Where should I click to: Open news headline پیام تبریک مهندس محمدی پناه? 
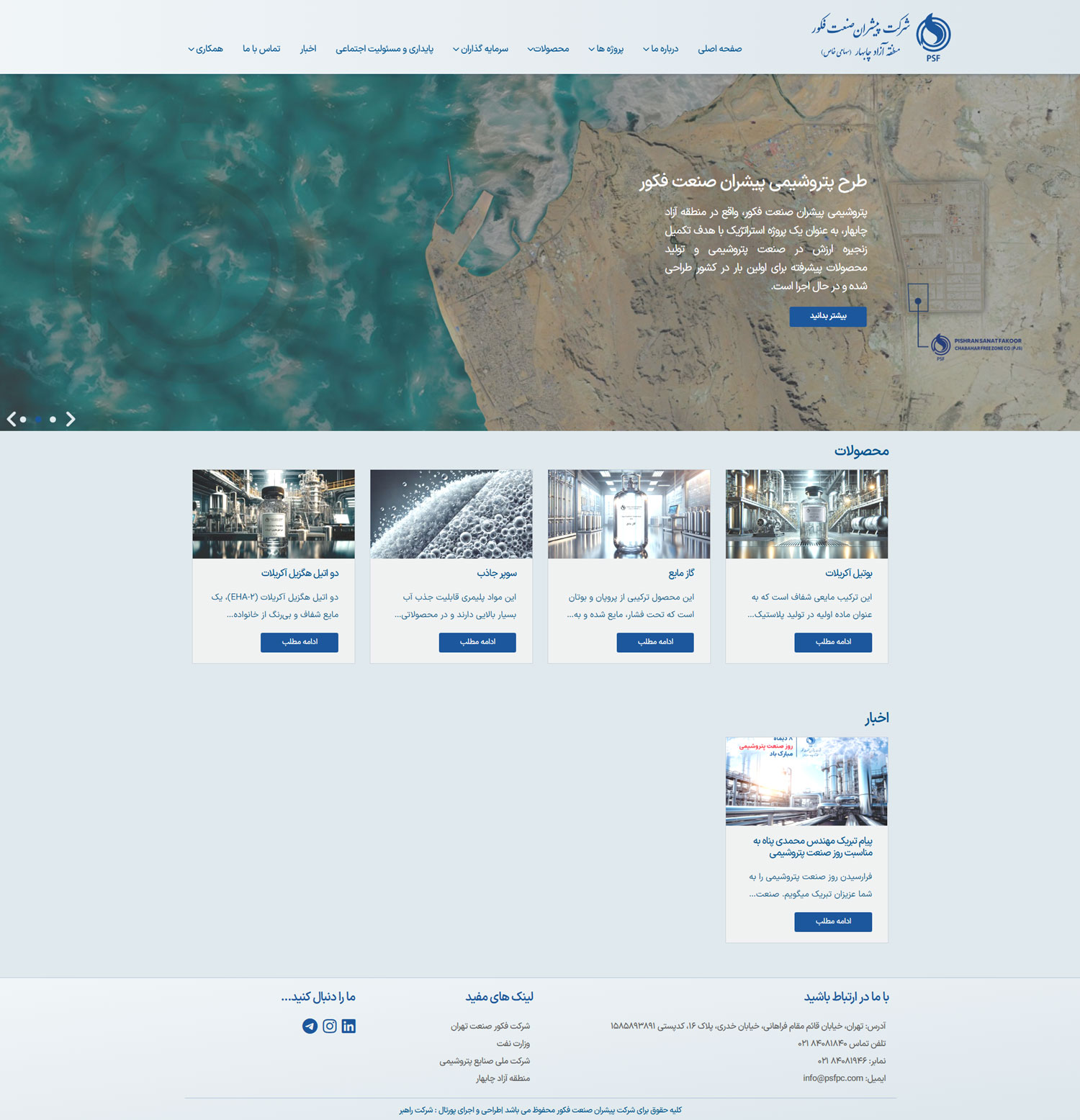click(813, 846)
